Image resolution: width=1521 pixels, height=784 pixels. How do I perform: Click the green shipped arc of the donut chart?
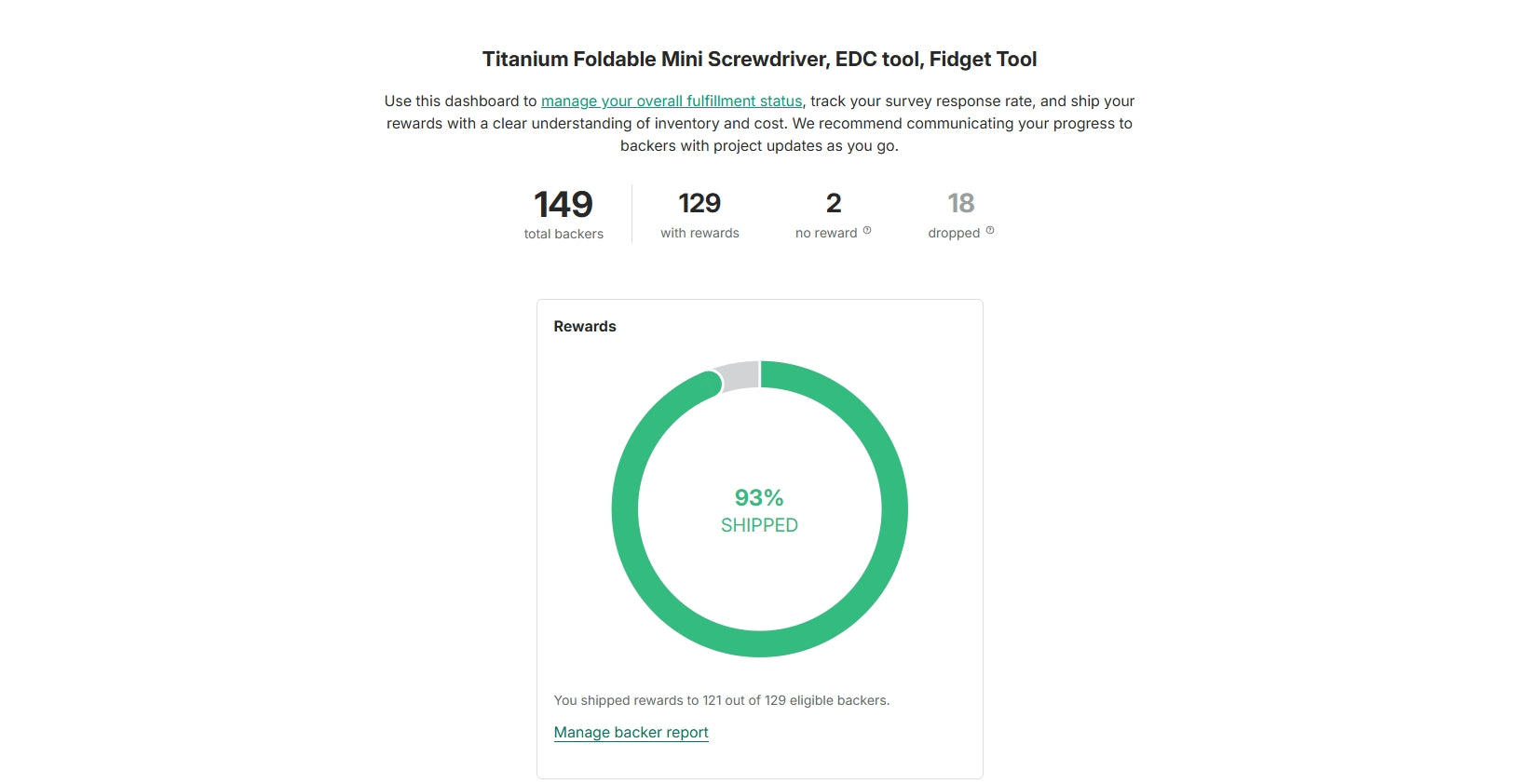(894, 509)
